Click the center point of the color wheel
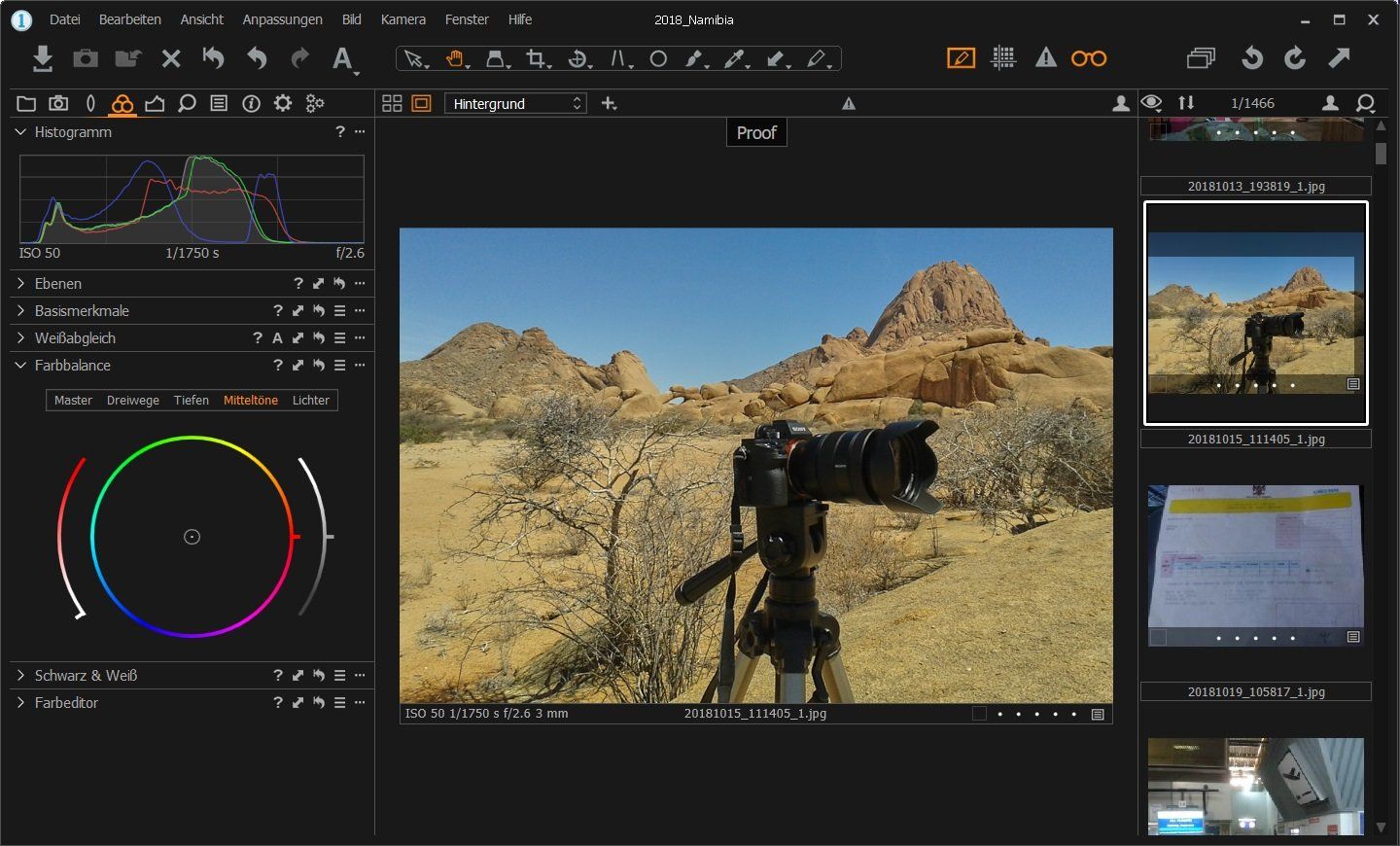Viewport: 1400px width, 846px height. (192, 536)
